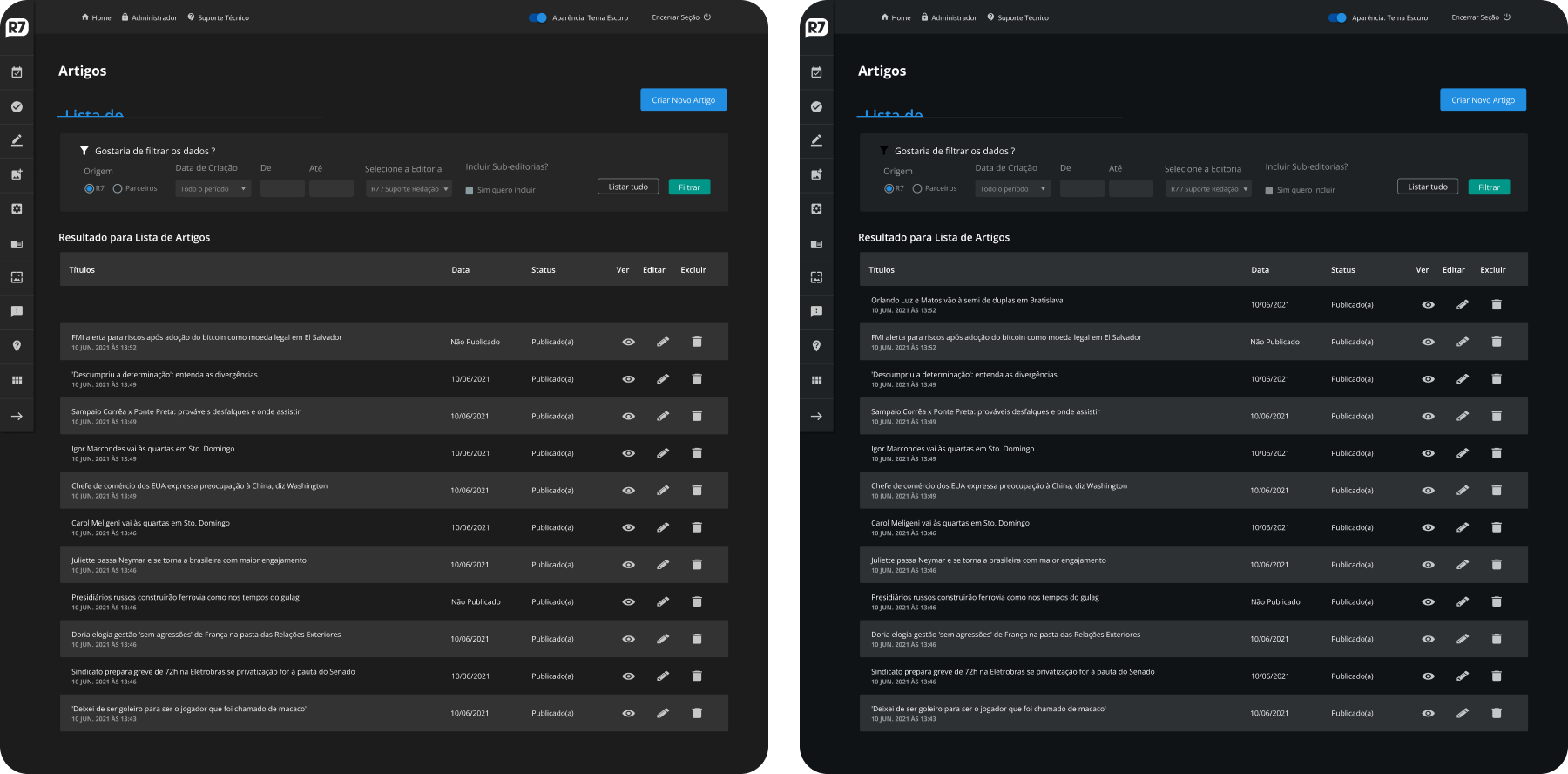
Task: Click the add-image sidebar icon in the left mockup
Action: pos(17,174)
